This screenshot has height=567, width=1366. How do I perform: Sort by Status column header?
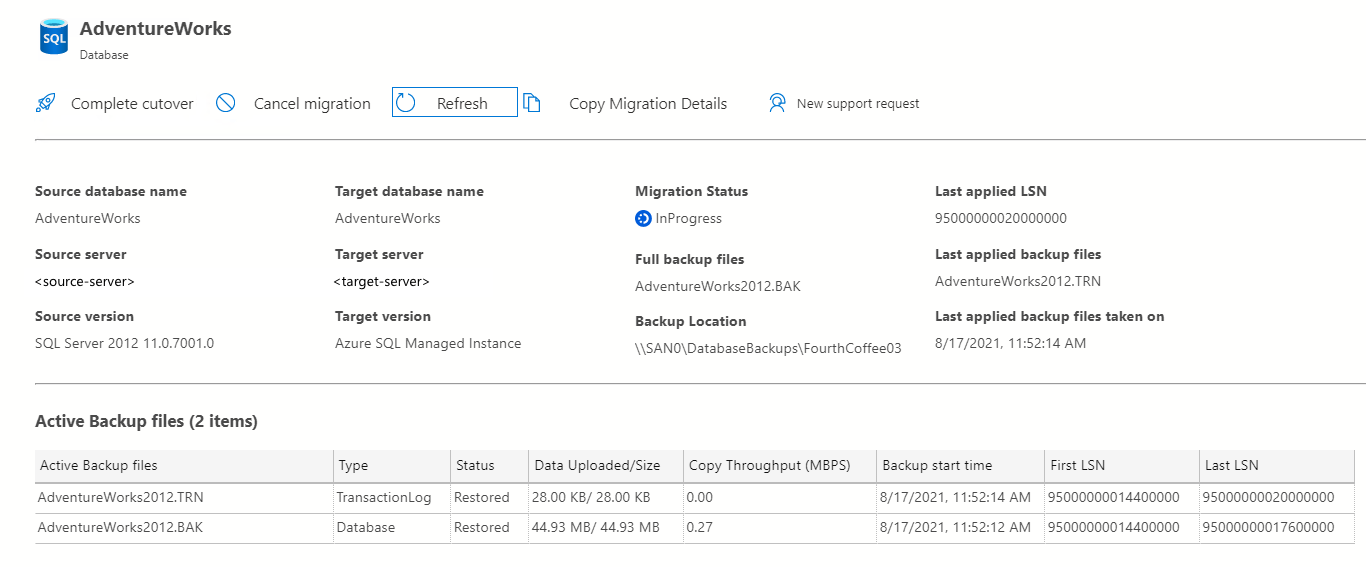pyautogui.click(x=475, y=465)
